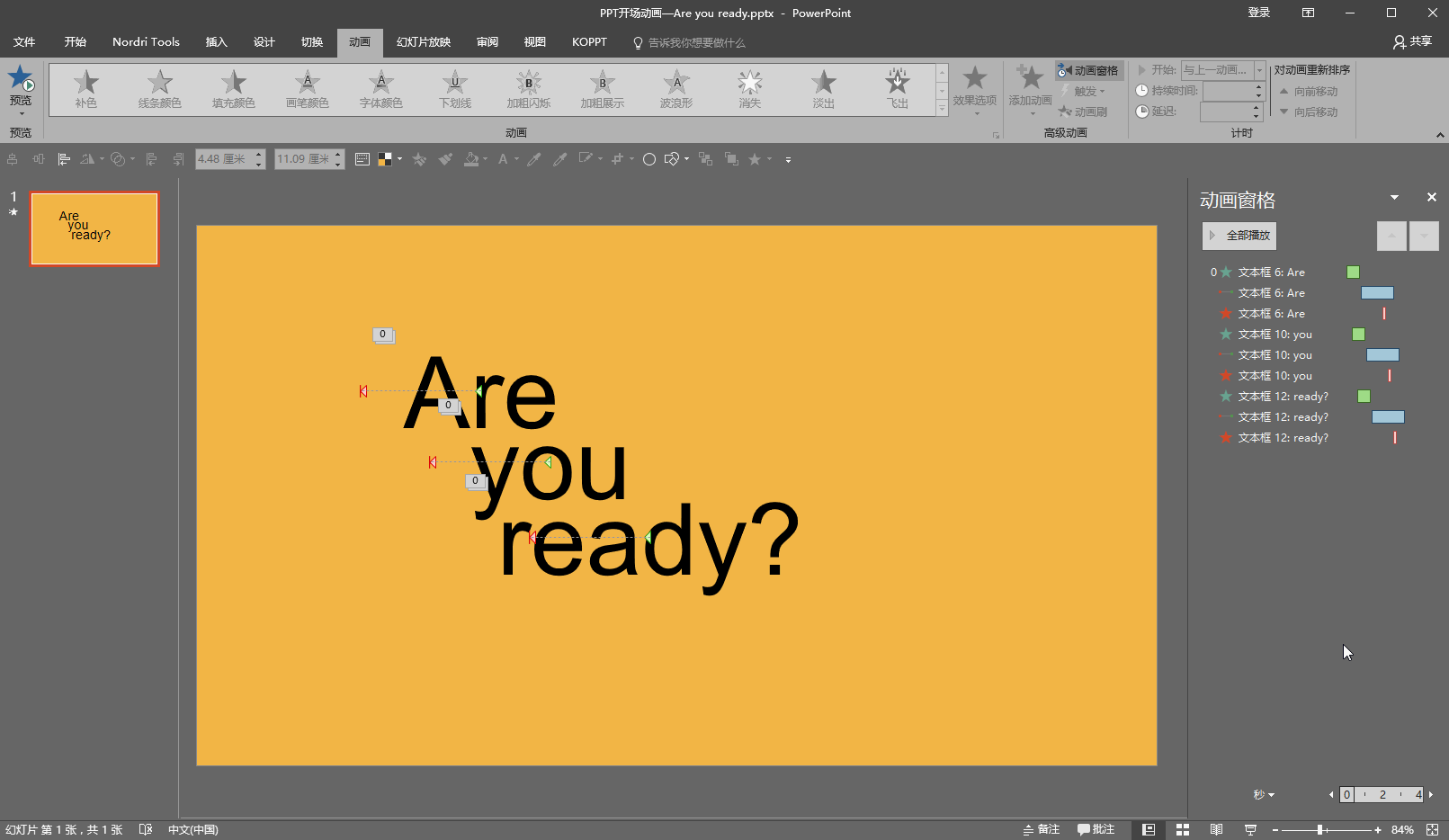The image size is (1449, 840).
Task: Open 效果选项 effect options
Action: tap(975, 90)
